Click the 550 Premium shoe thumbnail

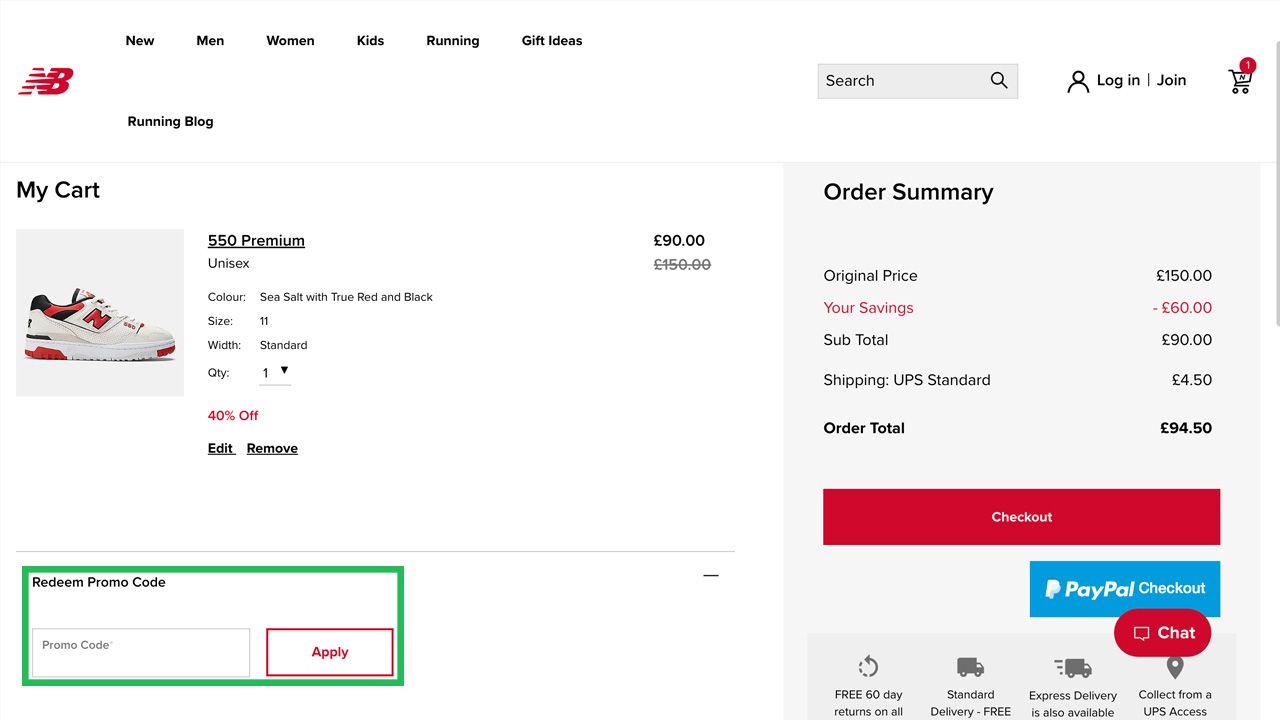(x=100, y=313)
